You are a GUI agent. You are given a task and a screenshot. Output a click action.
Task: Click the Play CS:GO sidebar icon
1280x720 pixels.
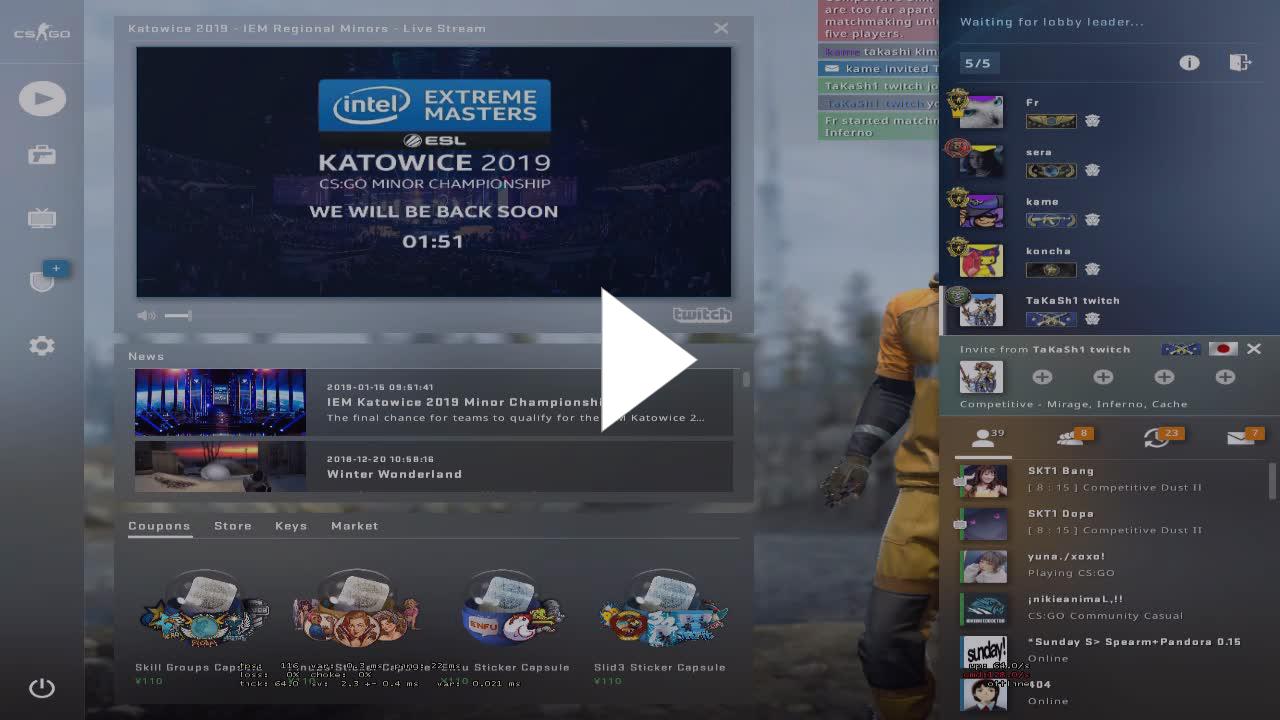point(42,98)
